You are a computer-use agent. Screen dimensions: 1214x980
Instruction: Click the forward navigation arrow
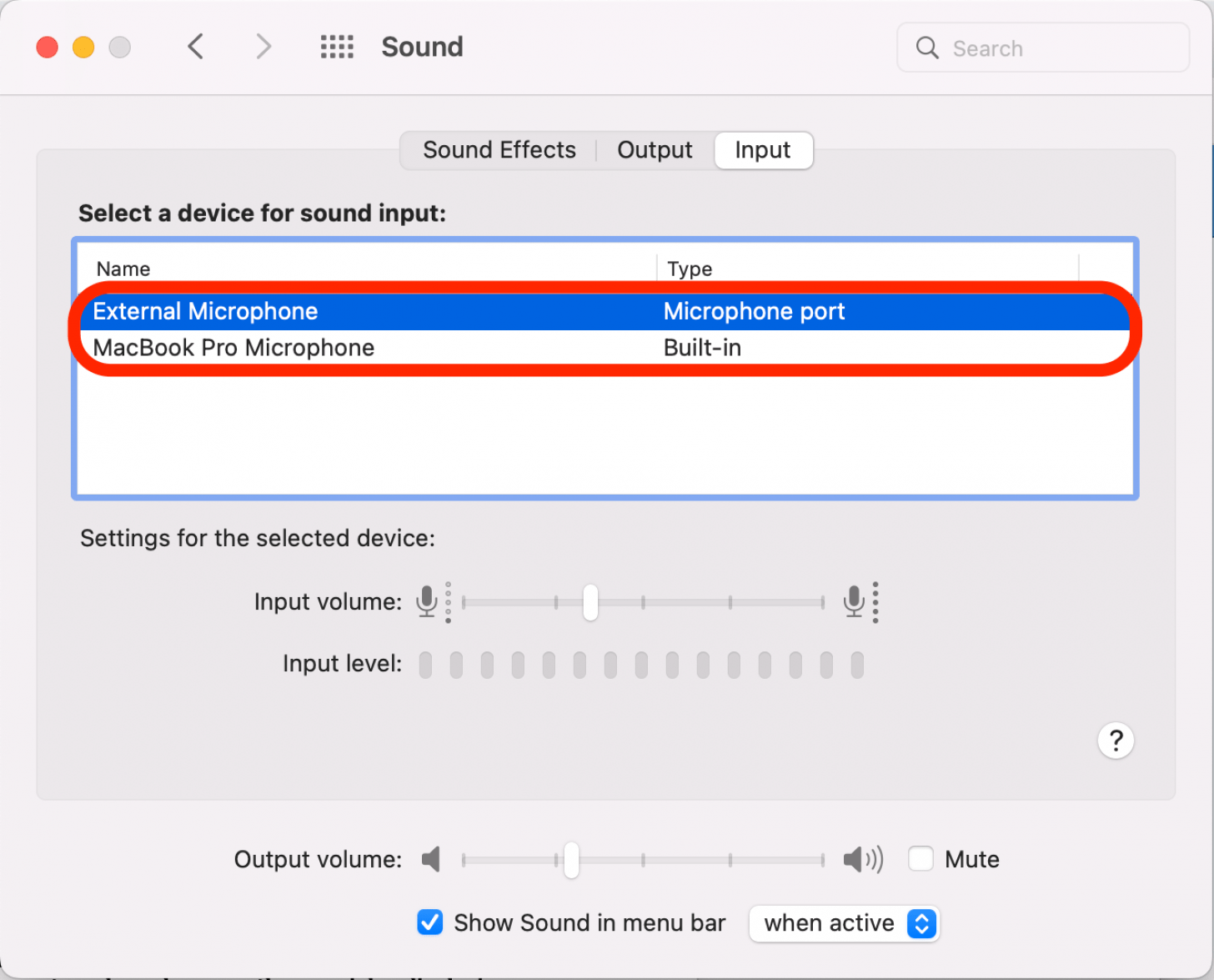click(x=263, y=47)
